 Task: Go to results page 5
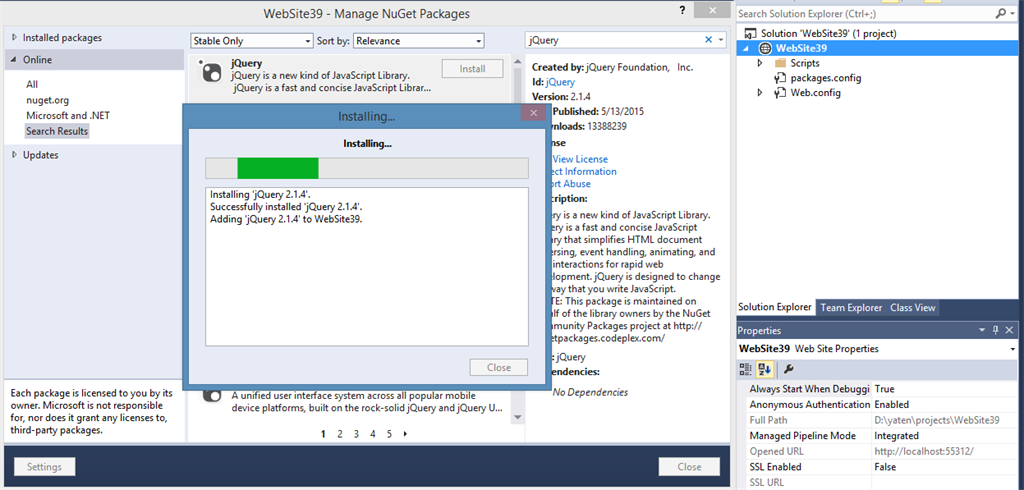[389, 434]
